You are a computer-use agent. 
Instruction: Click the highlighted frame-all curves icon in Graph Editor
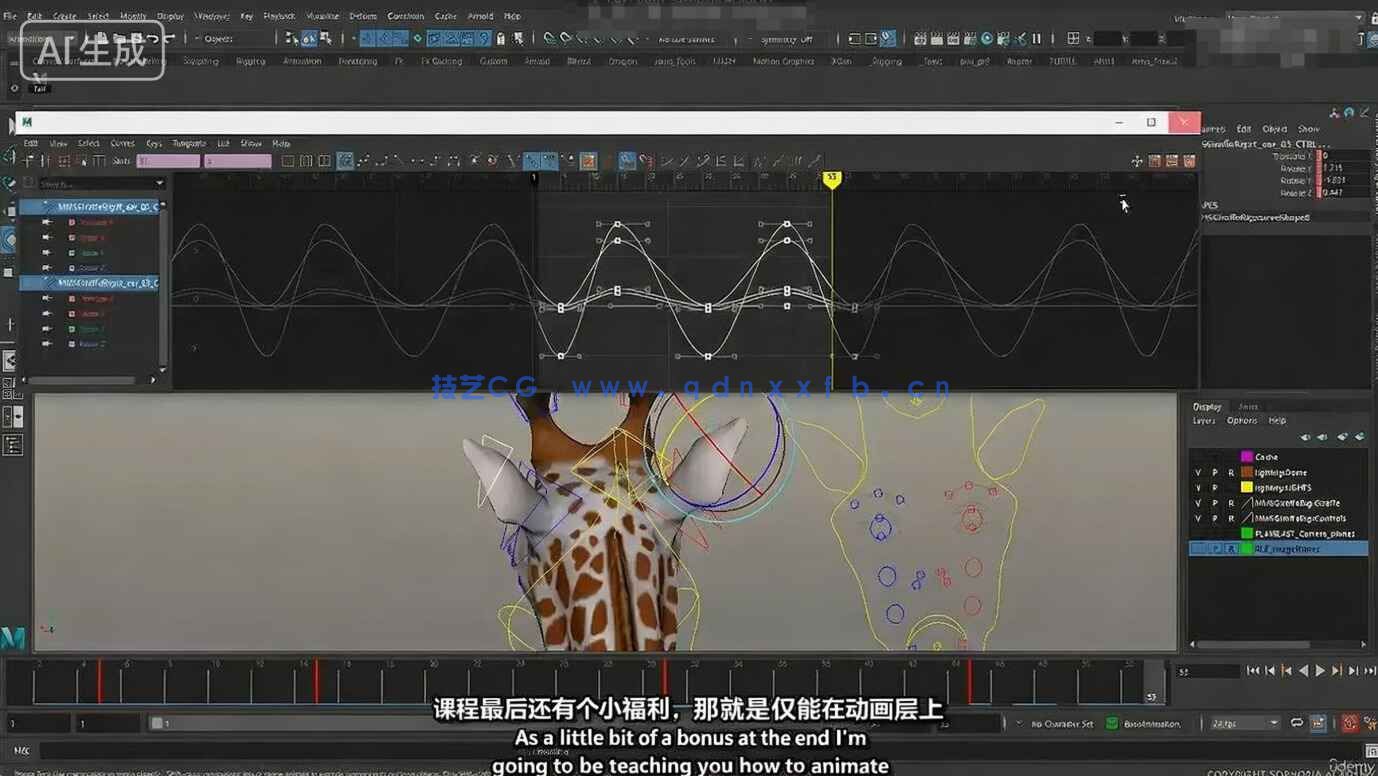click(x=345, y=161)
